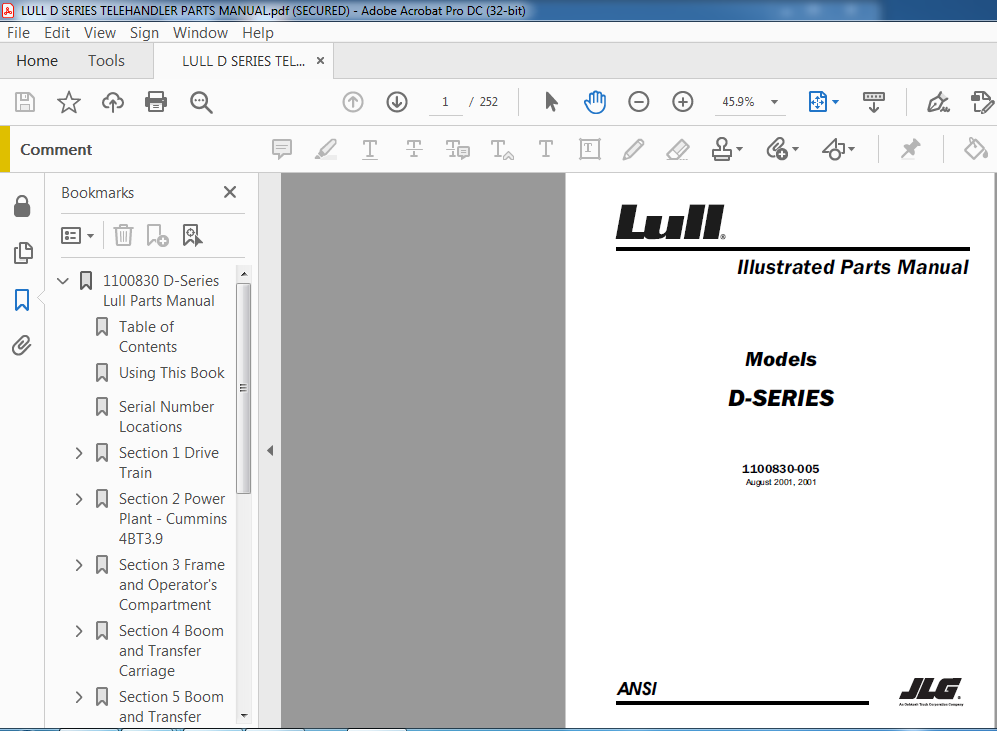Select the Add text comment tool
Viewport: 997px width, 731px height.
546,149
